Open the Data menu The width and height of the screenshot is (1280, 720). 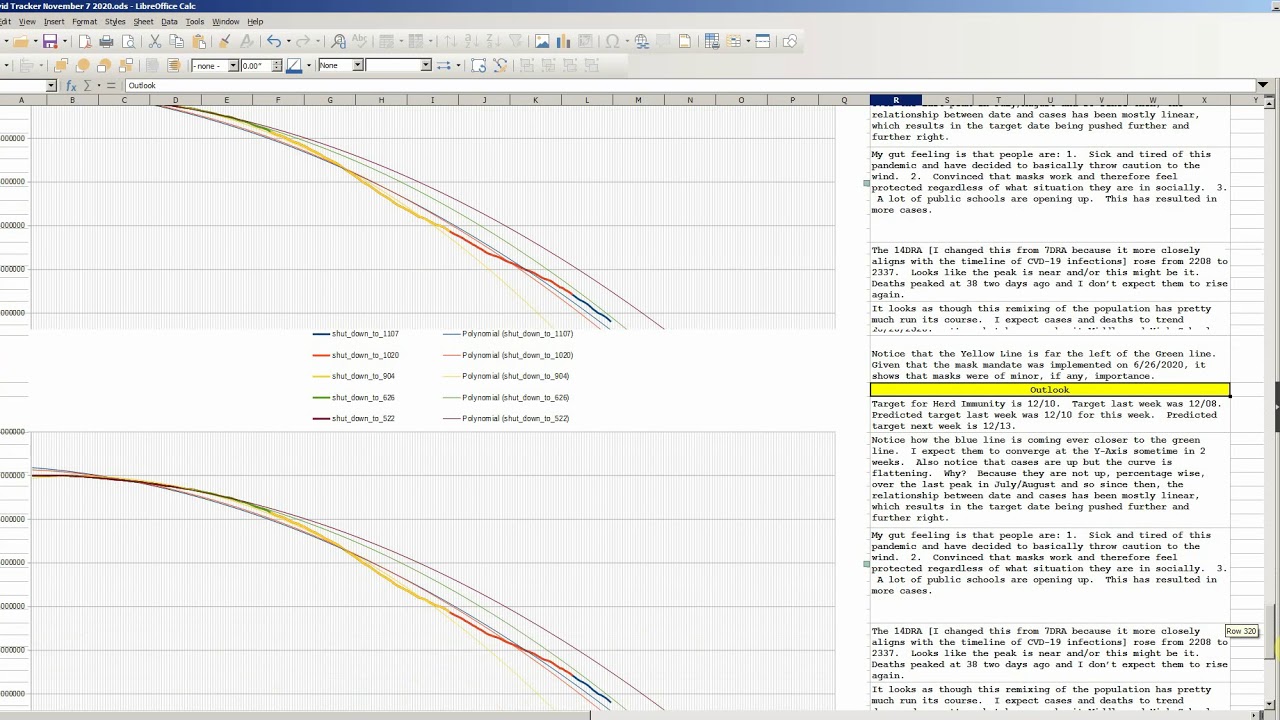[x=169, y=21]
